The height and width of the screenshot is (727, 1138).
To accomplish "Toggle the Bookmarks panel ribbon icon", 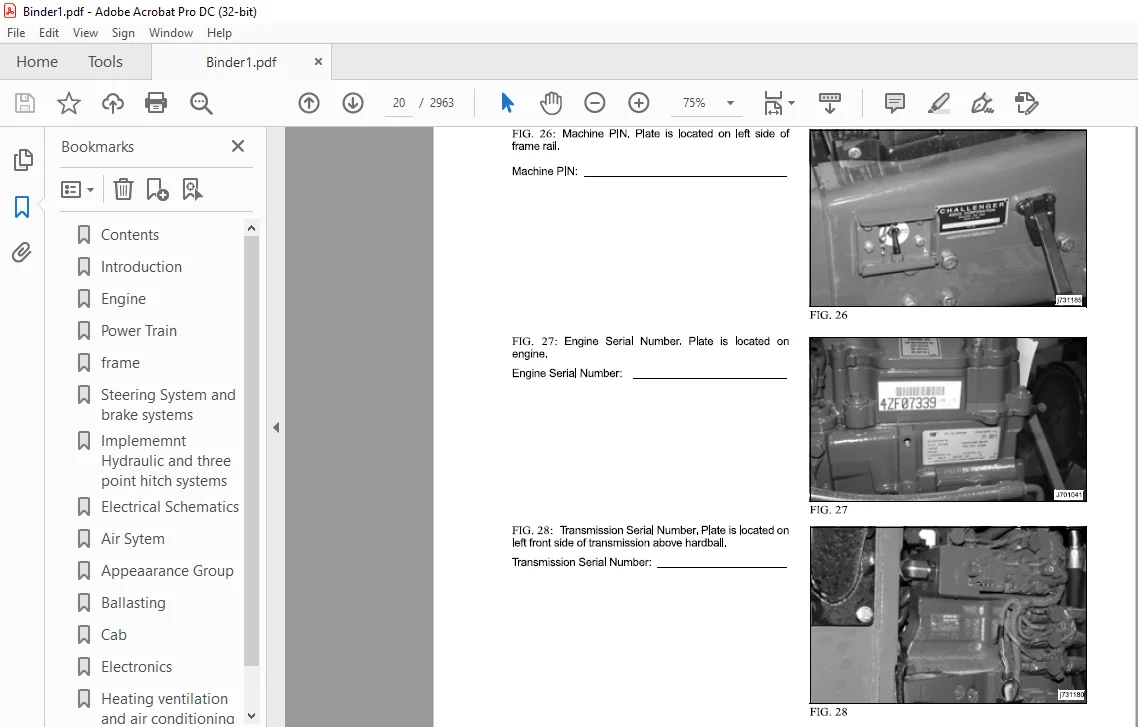I will [22, 207].
